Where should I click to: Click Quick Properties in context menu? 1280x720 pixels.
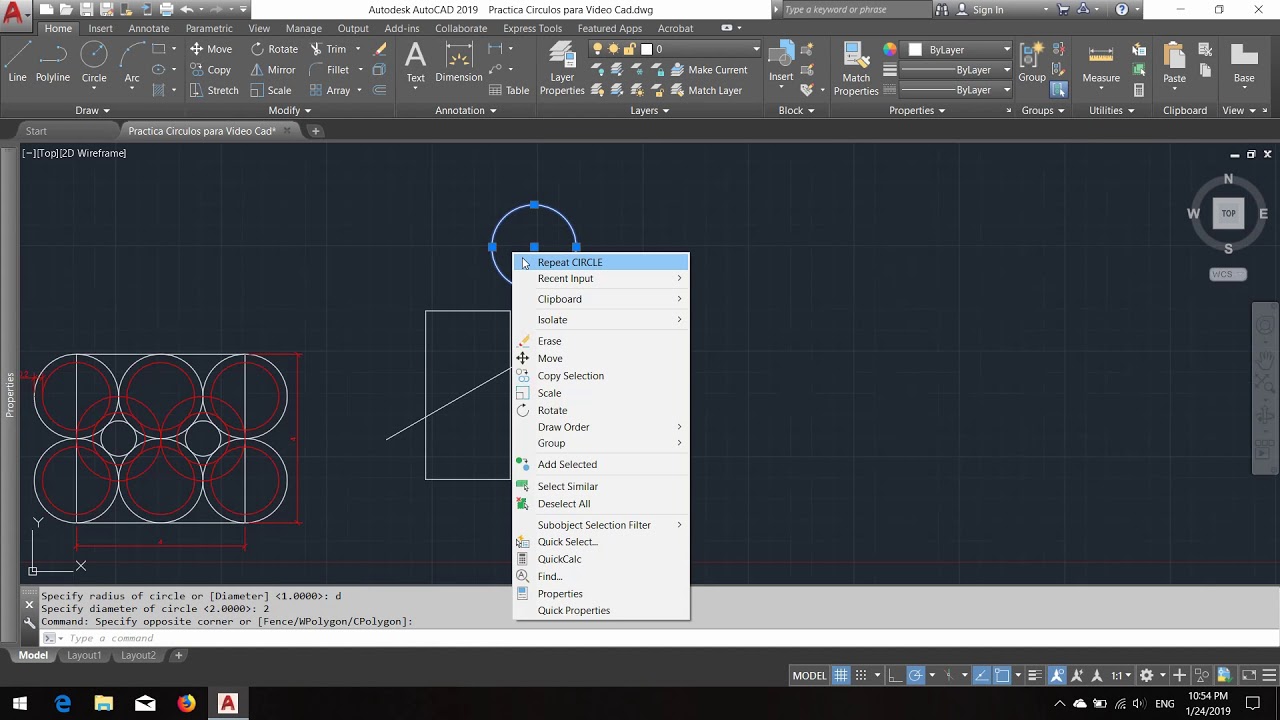coord(601,610)
